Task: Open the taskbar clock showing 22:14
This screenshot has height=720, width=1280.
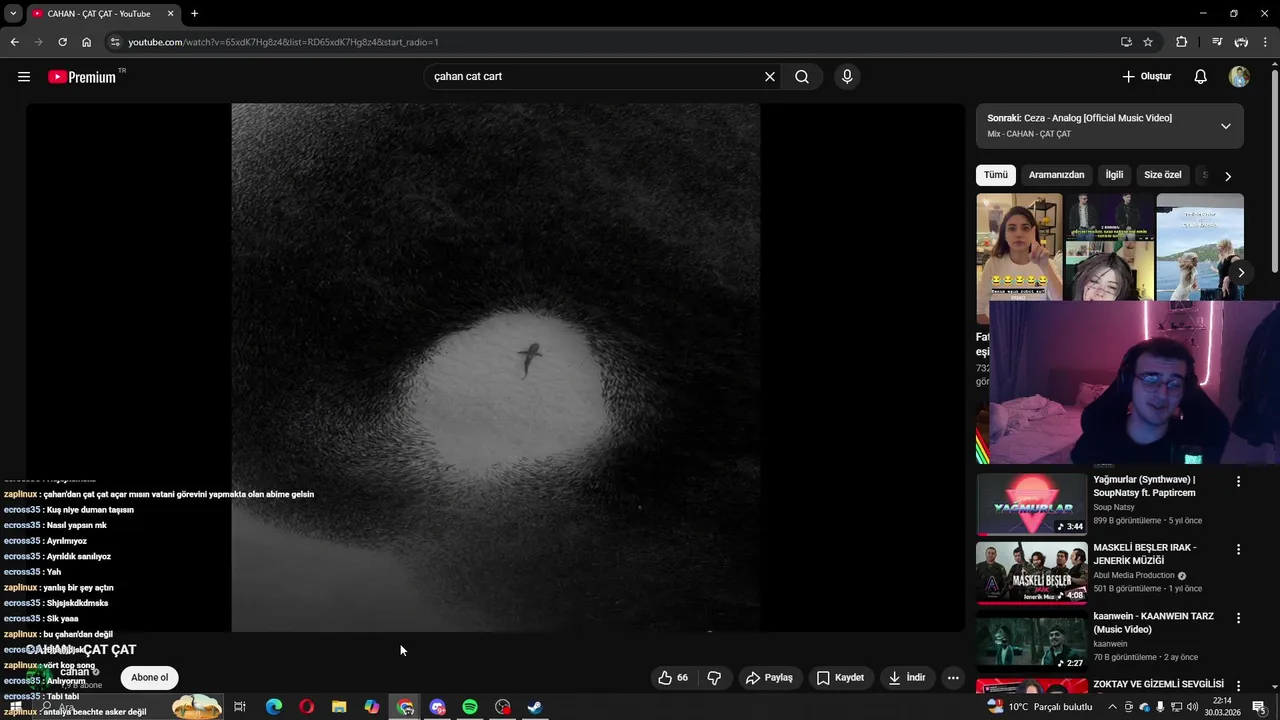Action: [1222, 707]
